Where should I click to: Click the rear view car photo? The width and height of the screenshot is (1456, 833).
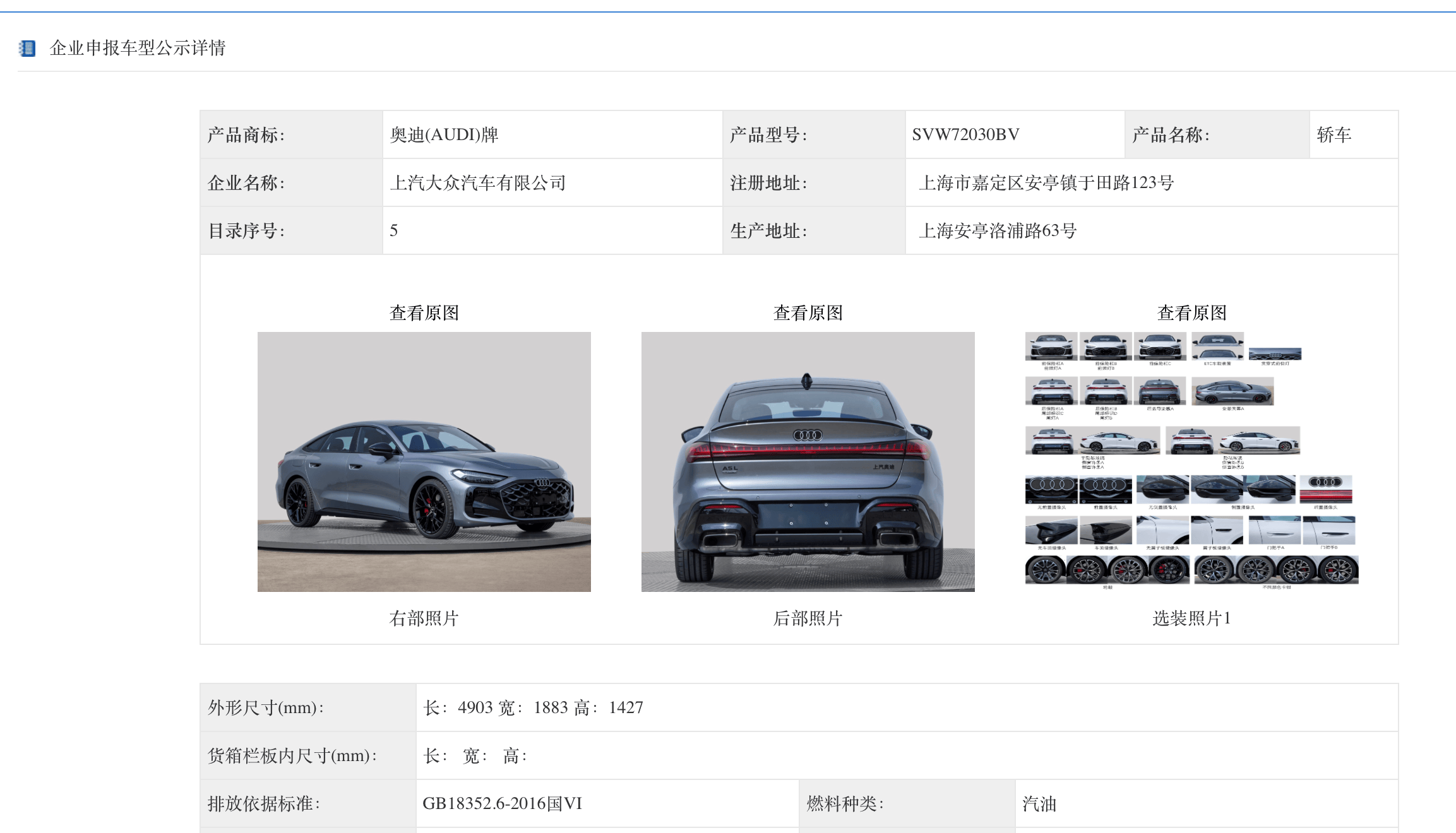tap(808, 461)
